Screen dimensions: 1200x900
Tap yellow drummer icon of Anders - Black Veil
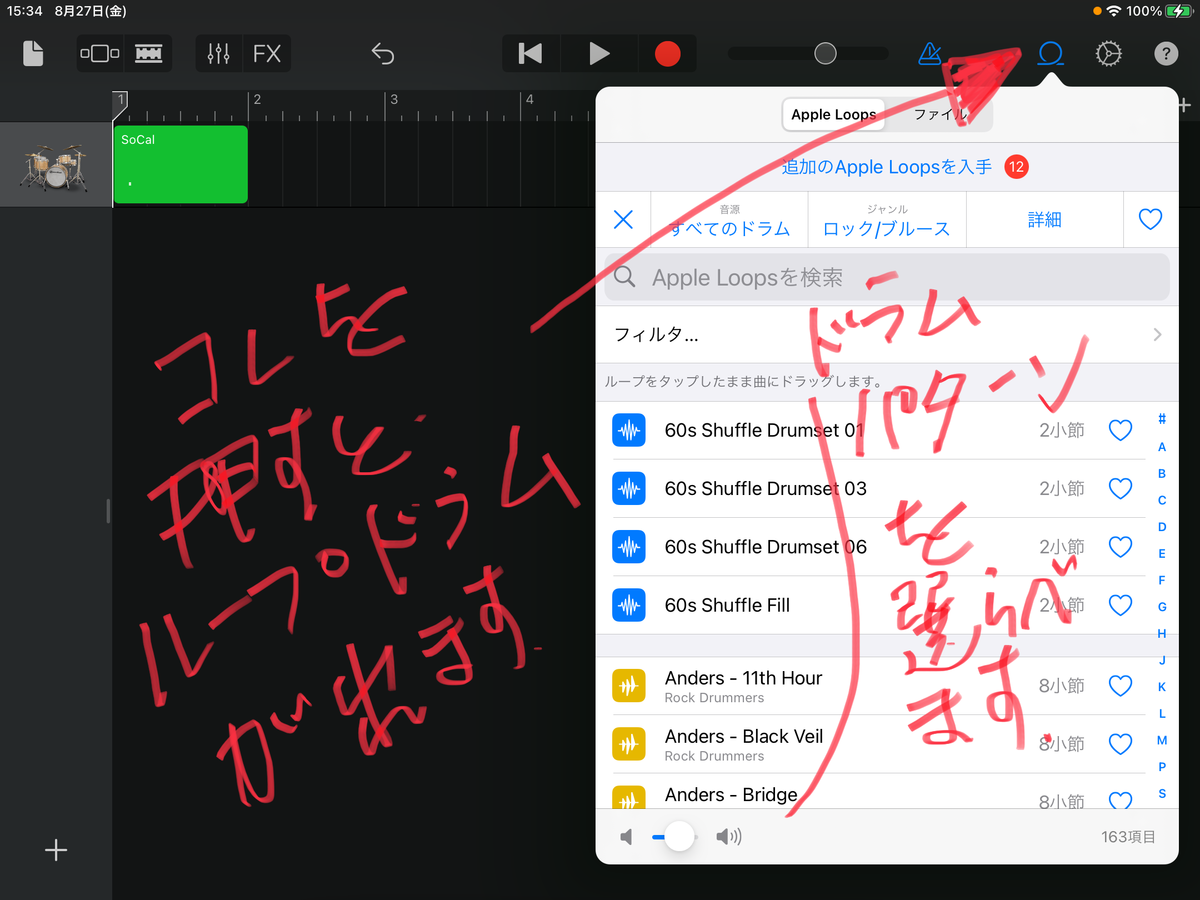tap(629, 744)
